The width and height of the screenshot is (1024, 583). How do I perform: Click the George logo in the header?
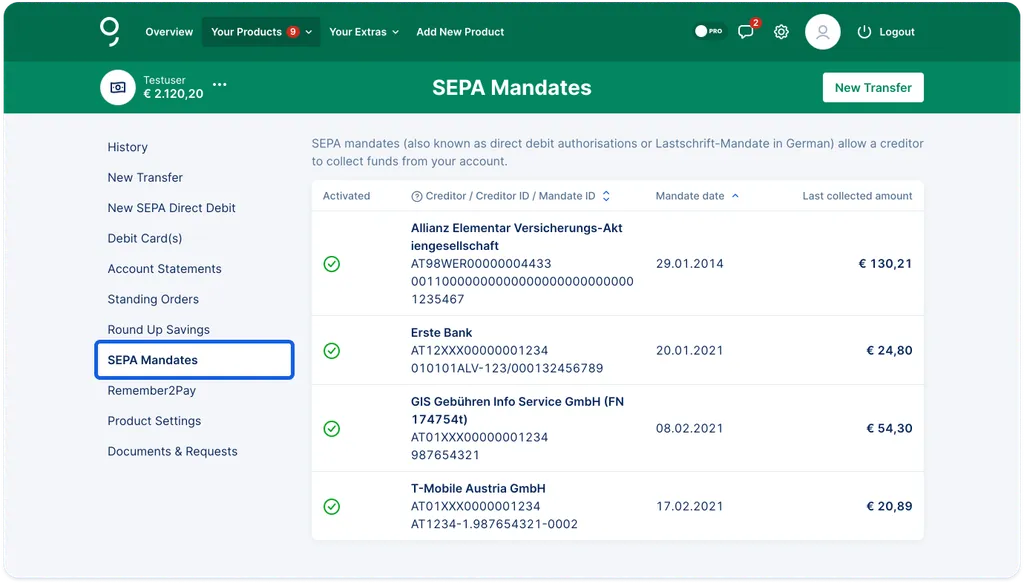click(110, 31)
